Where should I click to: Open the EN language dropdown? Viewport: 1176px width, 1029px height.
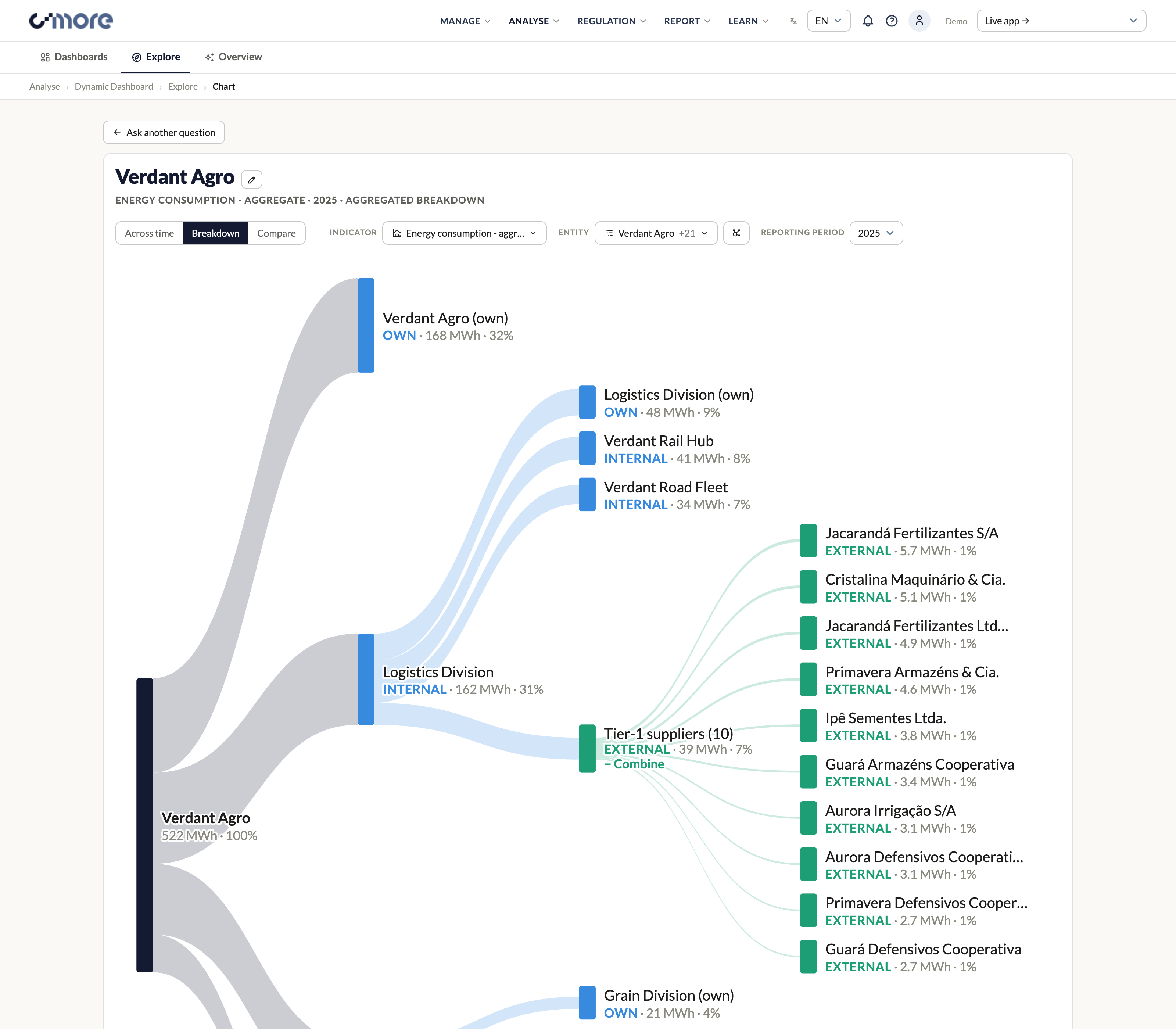click(x=829, y=21)
